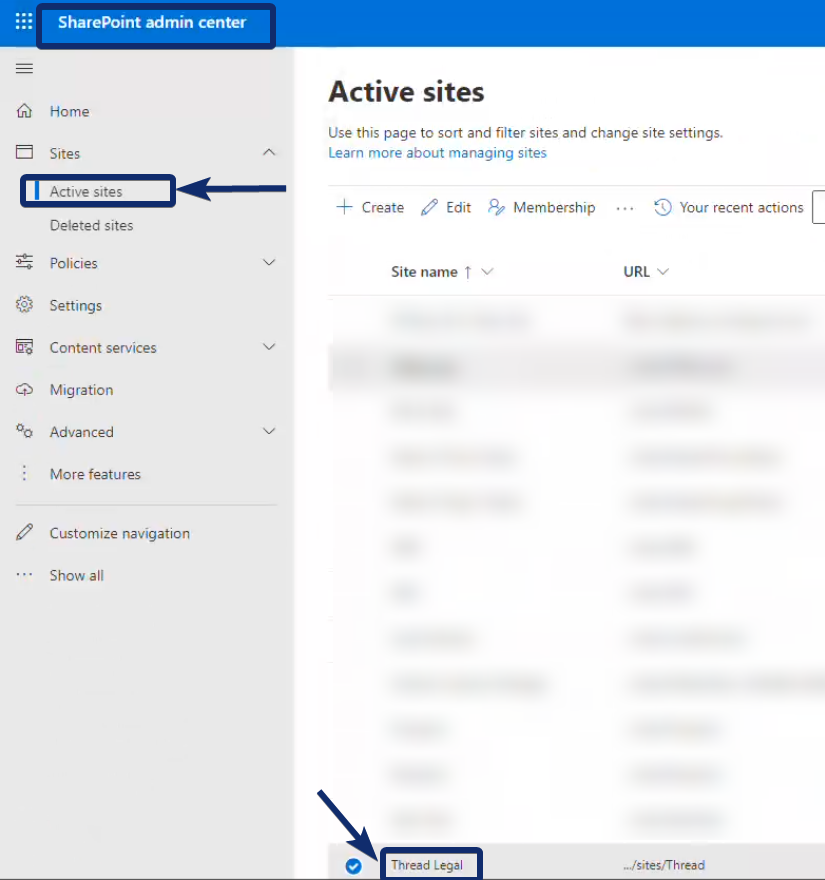Expand the Policies section chevron
825x880 pixels.
coord(269,262)
